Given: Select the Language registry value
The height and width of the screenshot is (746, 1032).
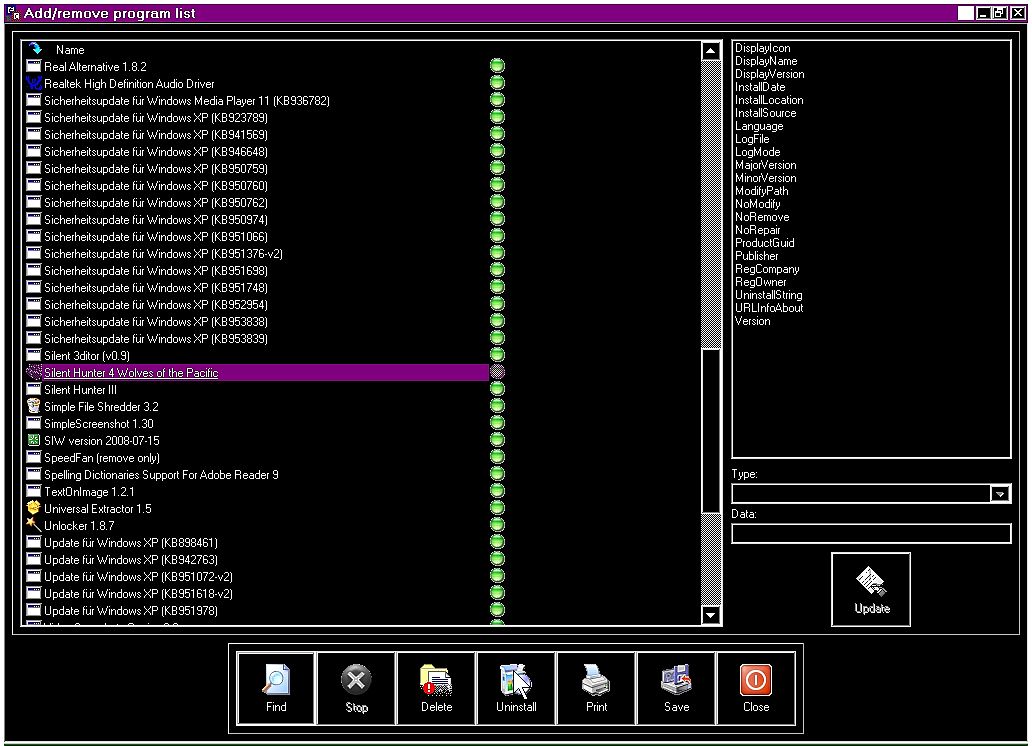Looking at the screenshot, I should point(759,126).
